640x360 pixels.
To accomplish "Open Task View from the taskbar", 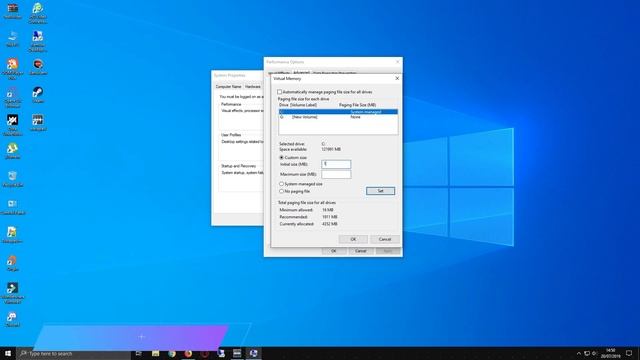I will (x=139, y=353).
